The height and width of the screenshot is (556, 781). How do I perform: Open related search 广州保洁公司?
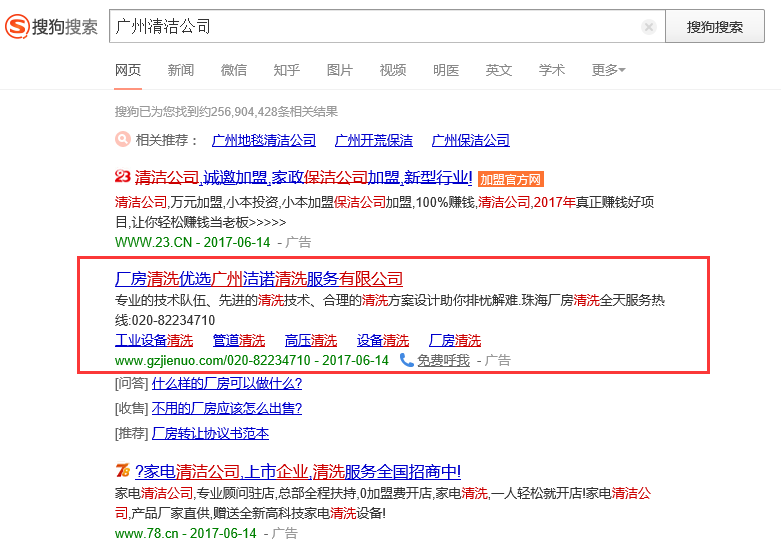pos(471,140)
